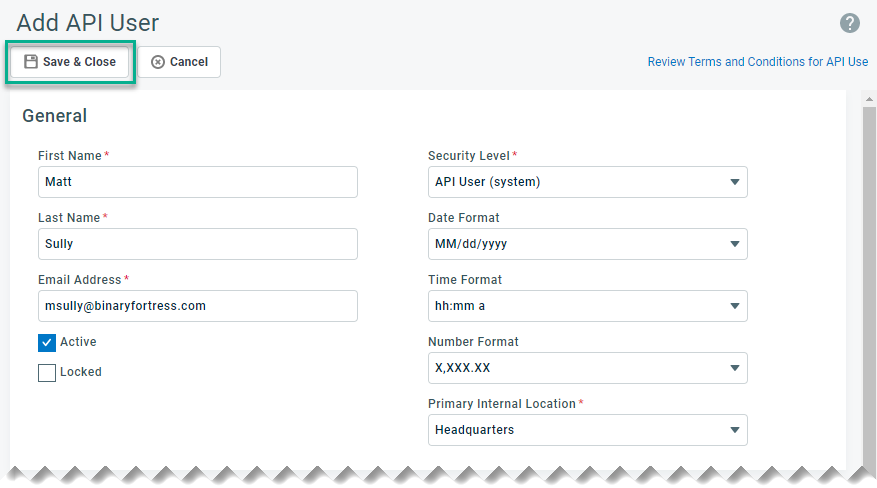This screenshot has height=488, width=877.
Task: Click into the First Name field
Action: click(197, 182)
